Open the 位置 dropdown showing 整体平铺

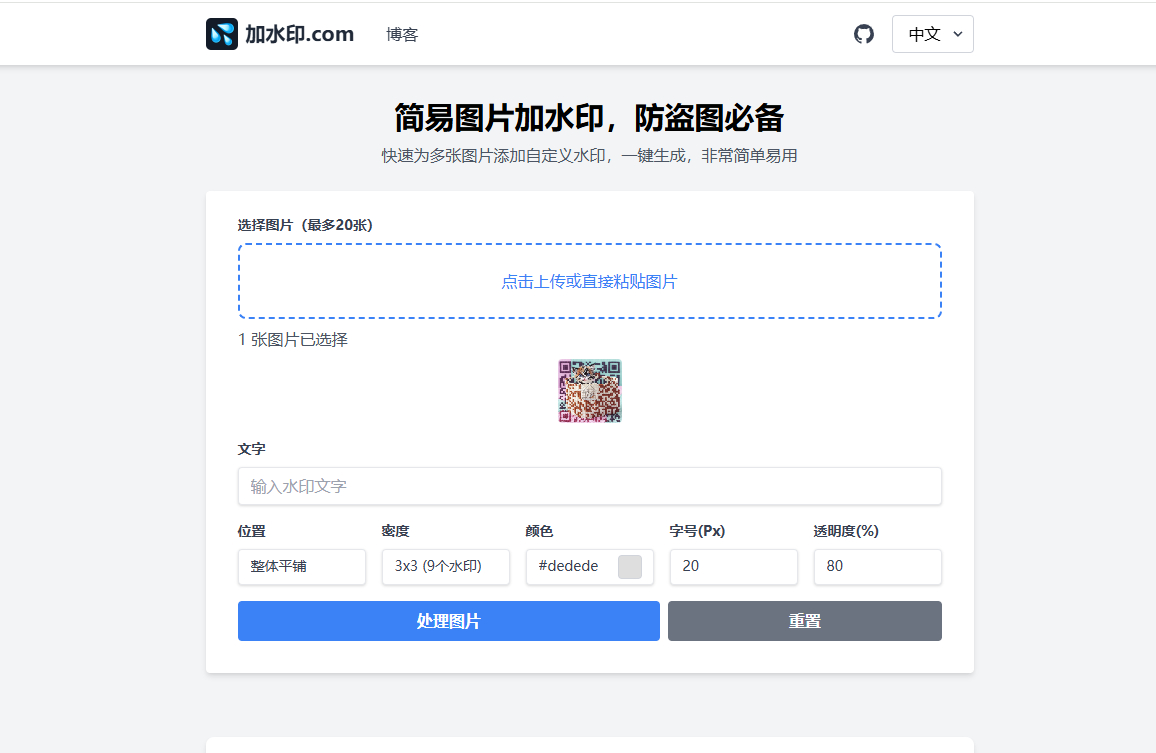tap(301, 566)
